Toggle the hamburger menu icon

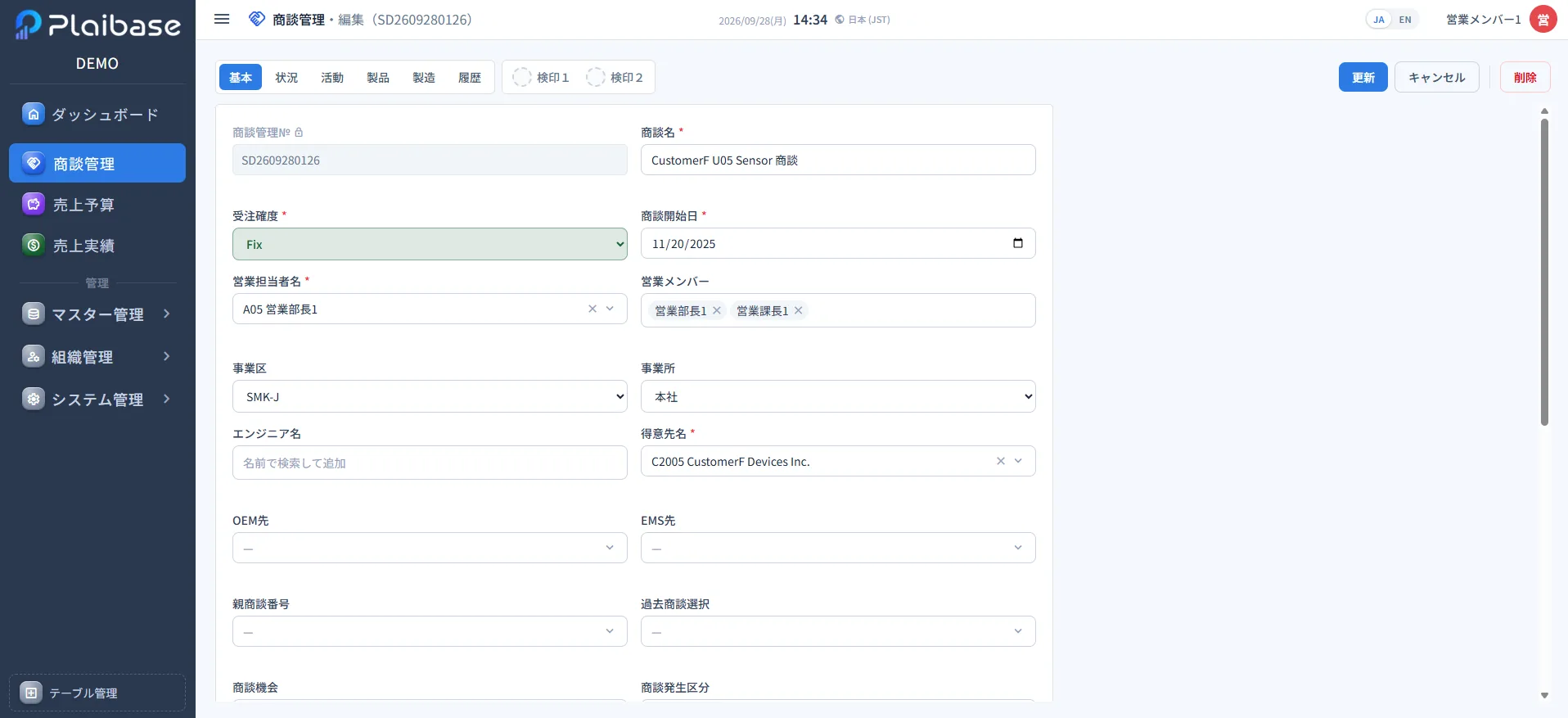(222, 19)
